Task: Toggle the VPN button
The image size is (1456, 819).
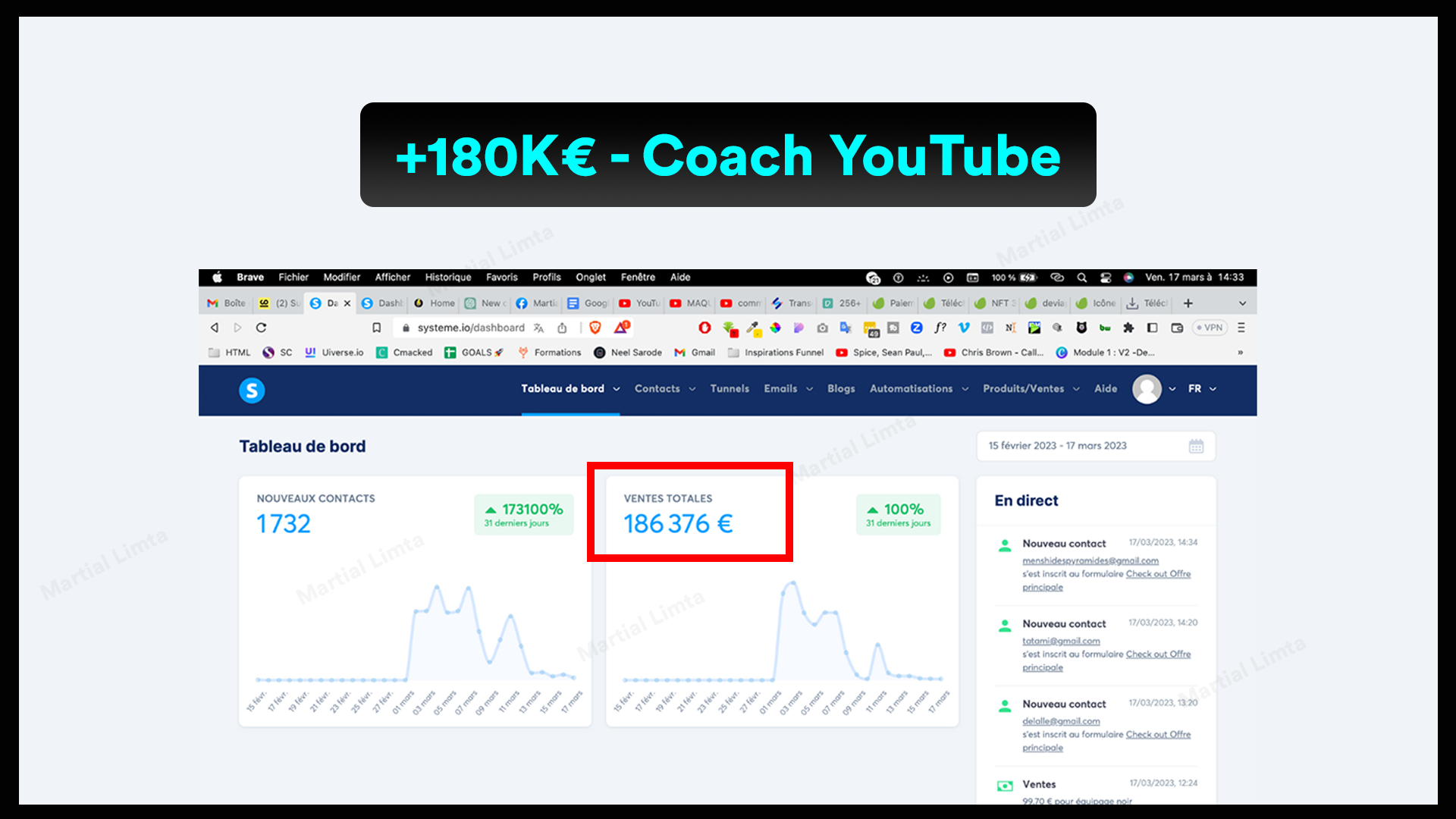Action: click(x=1210, y=328)
